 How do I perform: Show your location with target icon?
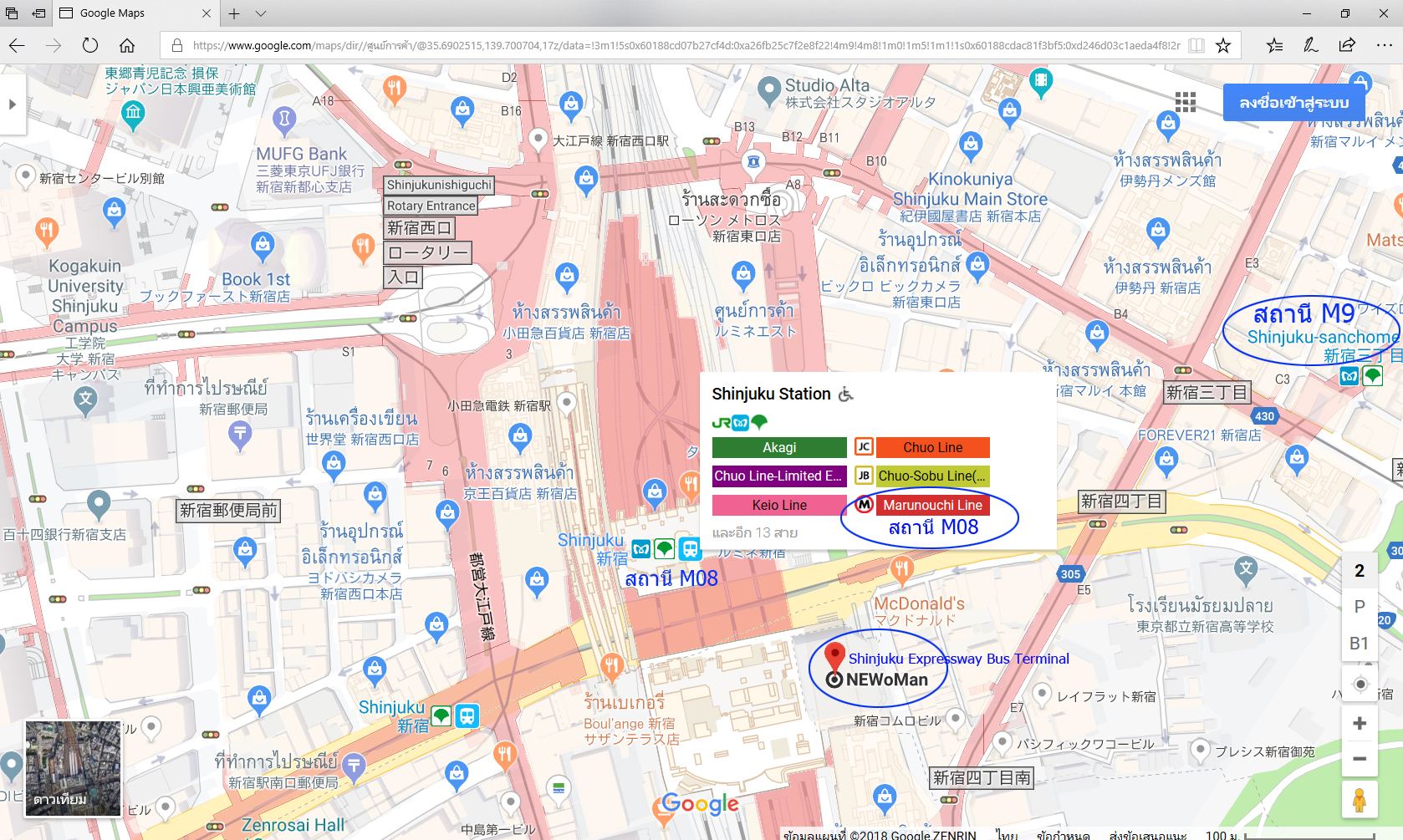pos(1360,685)
